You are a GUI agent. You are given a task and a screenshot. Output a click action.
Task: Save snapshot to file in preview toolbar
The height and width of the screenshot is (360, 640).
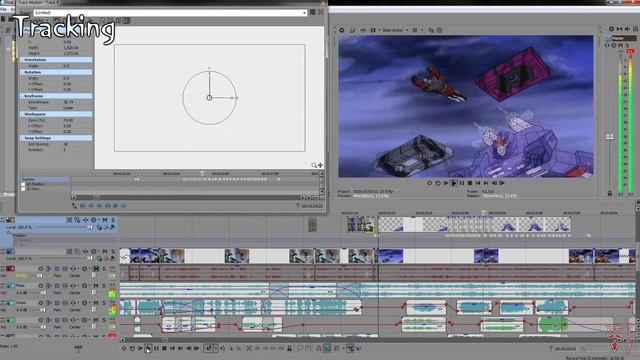coord(440,30)
